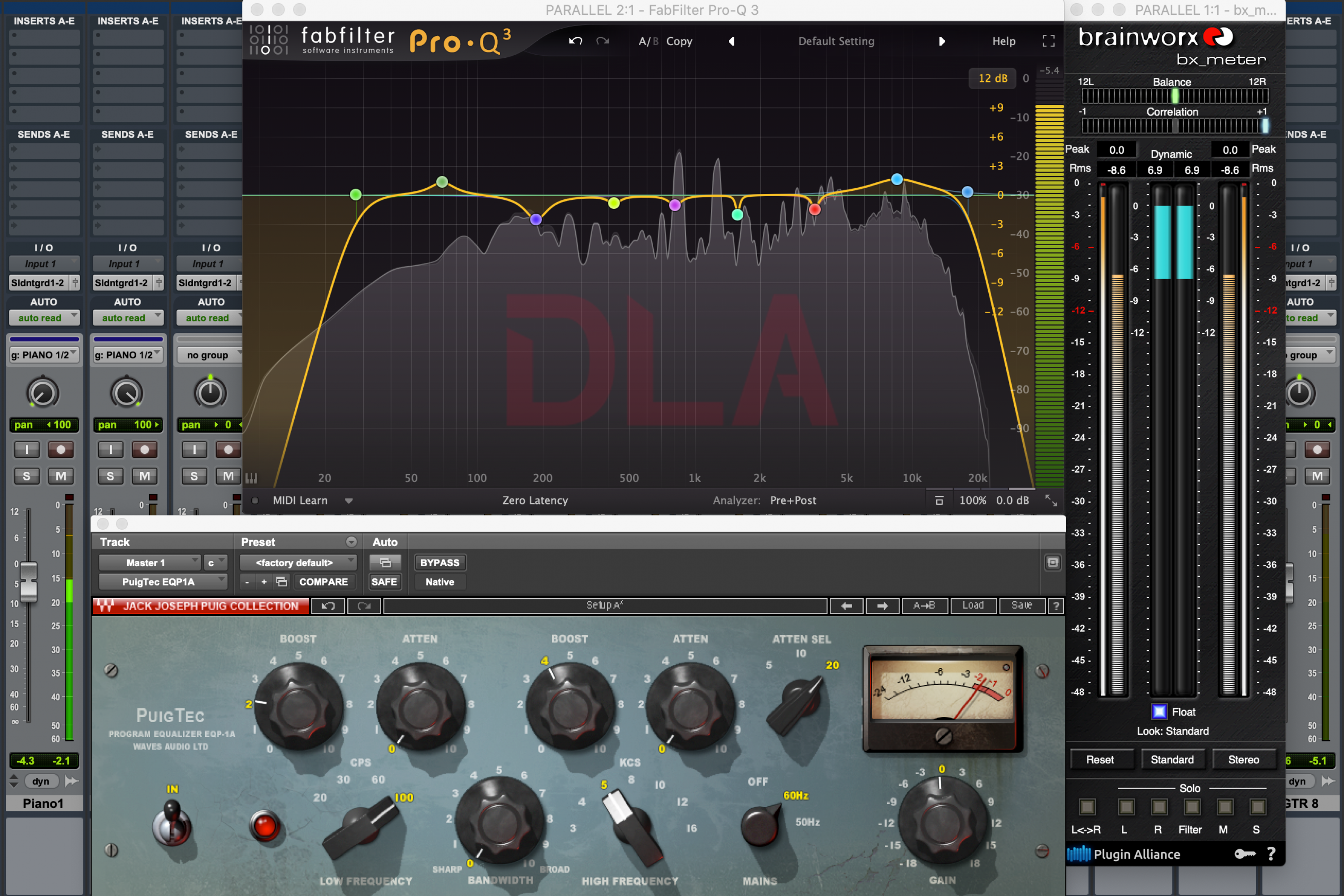This screenshot has width=1344, height=896.
Task: Open the PuigTec help question mark
Action: coord(1056,606)
